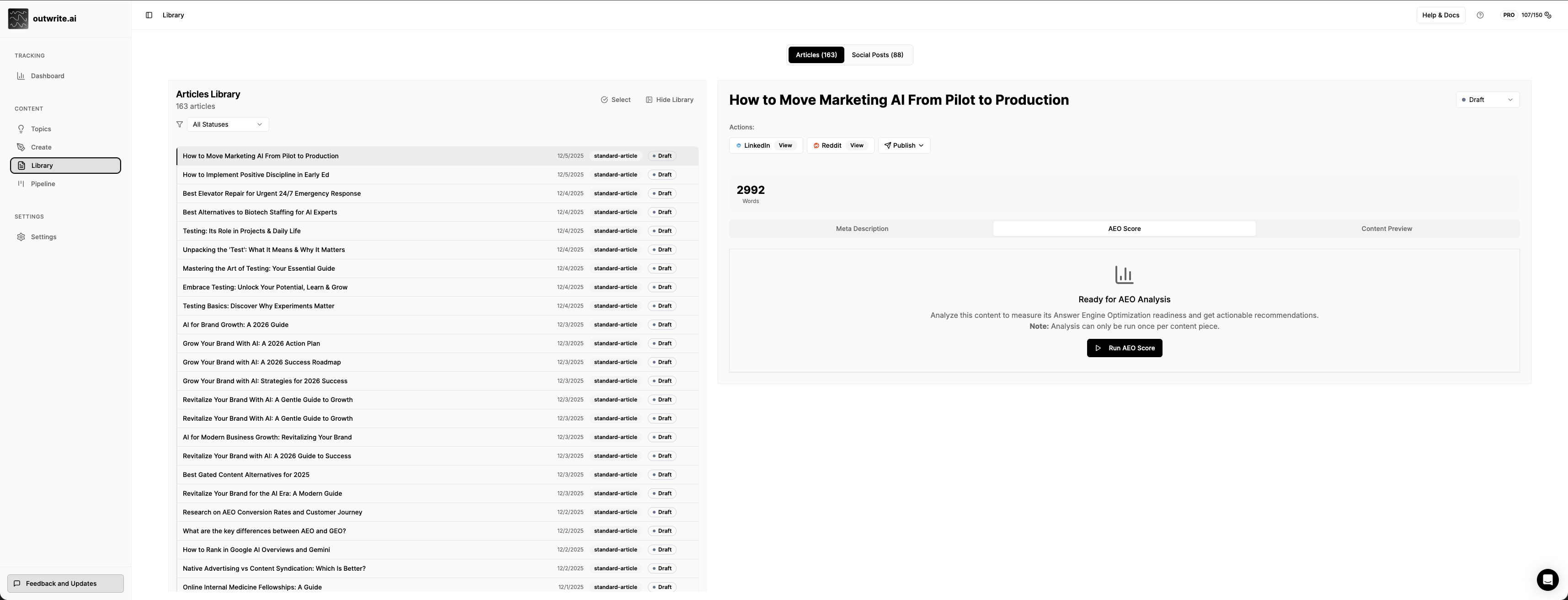Open the Pipeline sidebar item
This screenshot has width=1568, height=600.
tap(43, 184)
